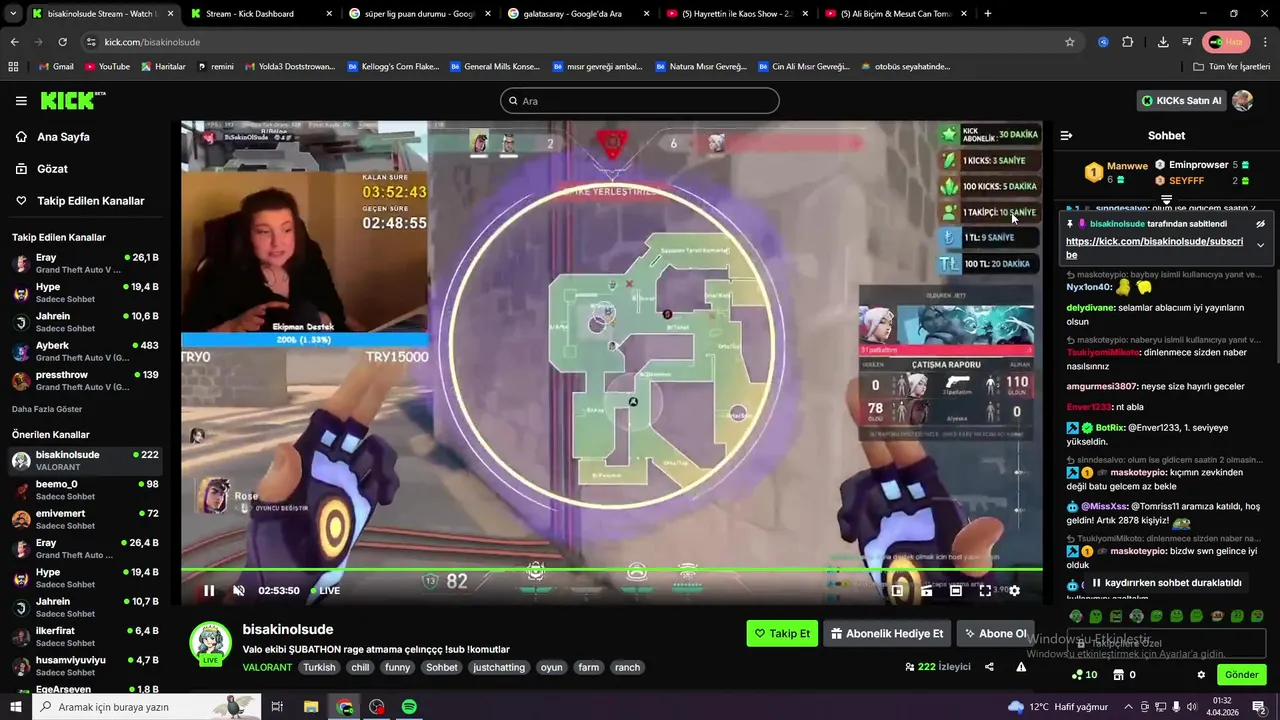Open husamviyuviyu recommended channel
This screenshot has height=720, width=1280.
coord(85,666)
